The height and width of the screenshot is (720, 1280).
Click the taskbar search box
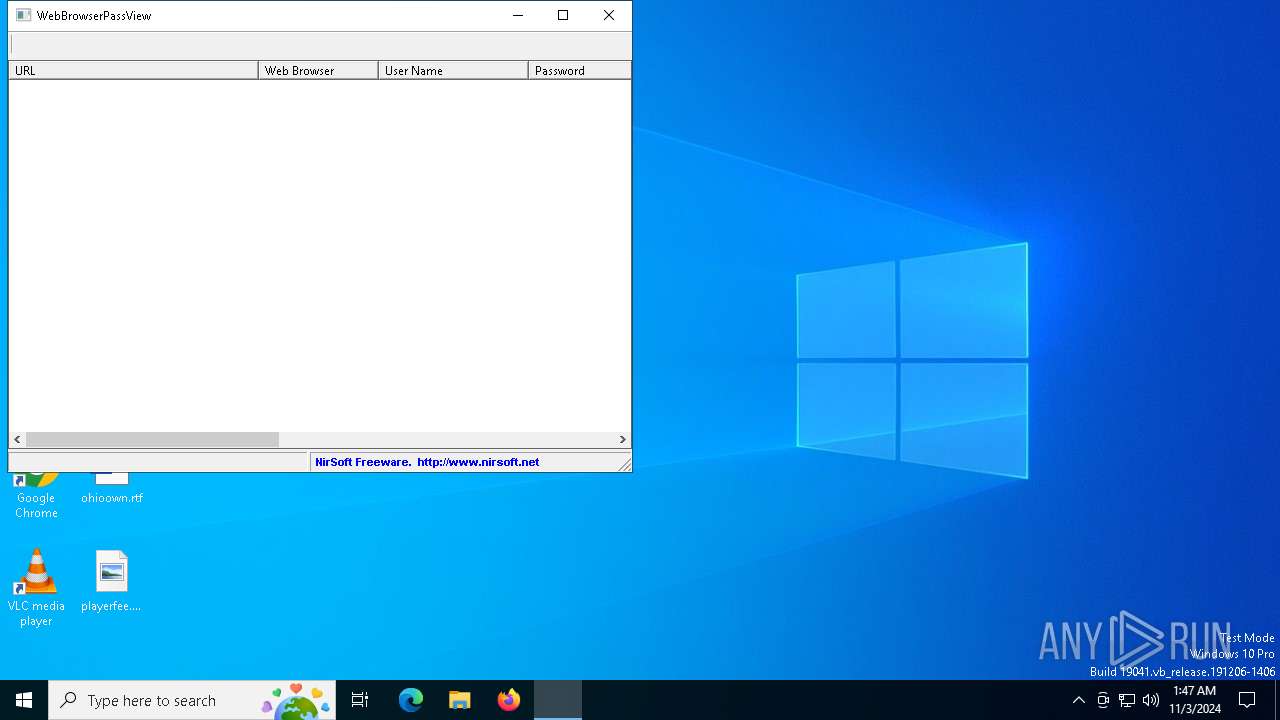(x=192, y=700)
